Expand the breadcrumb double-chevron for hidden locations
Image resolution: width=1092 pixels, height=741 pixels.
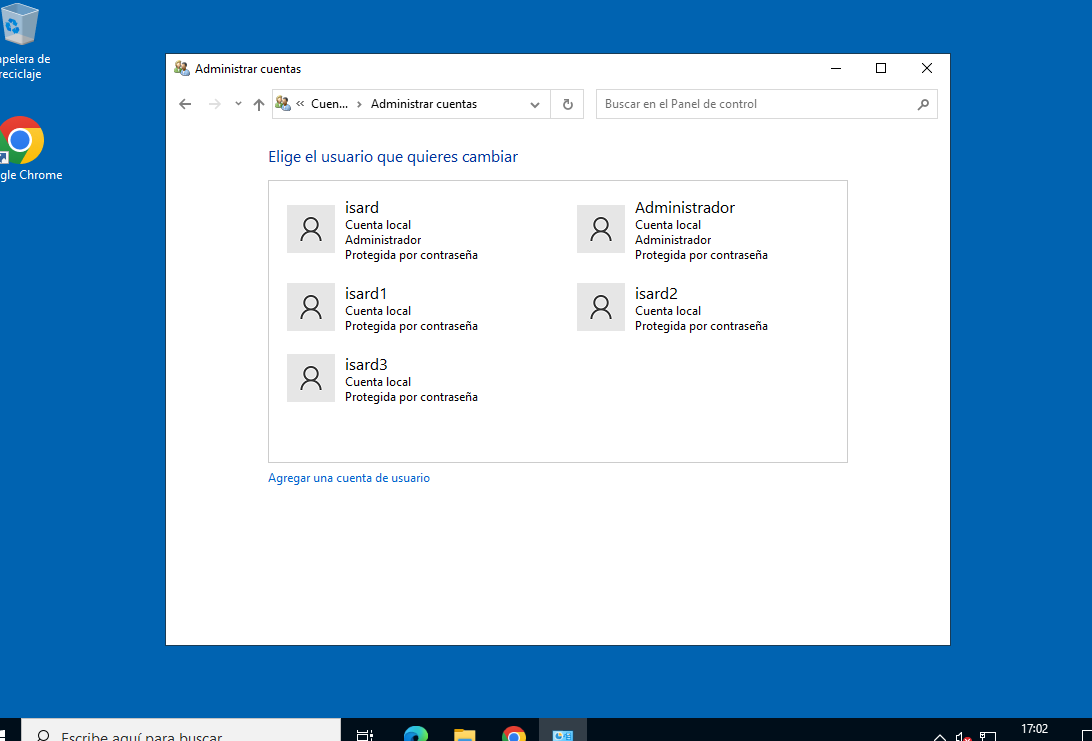(300, 104)
